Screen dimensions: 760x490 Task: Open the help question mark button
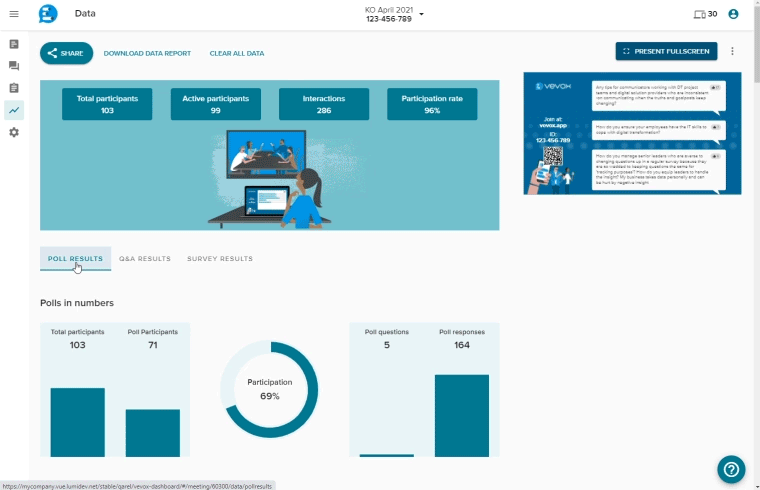[x=731, y=469]
